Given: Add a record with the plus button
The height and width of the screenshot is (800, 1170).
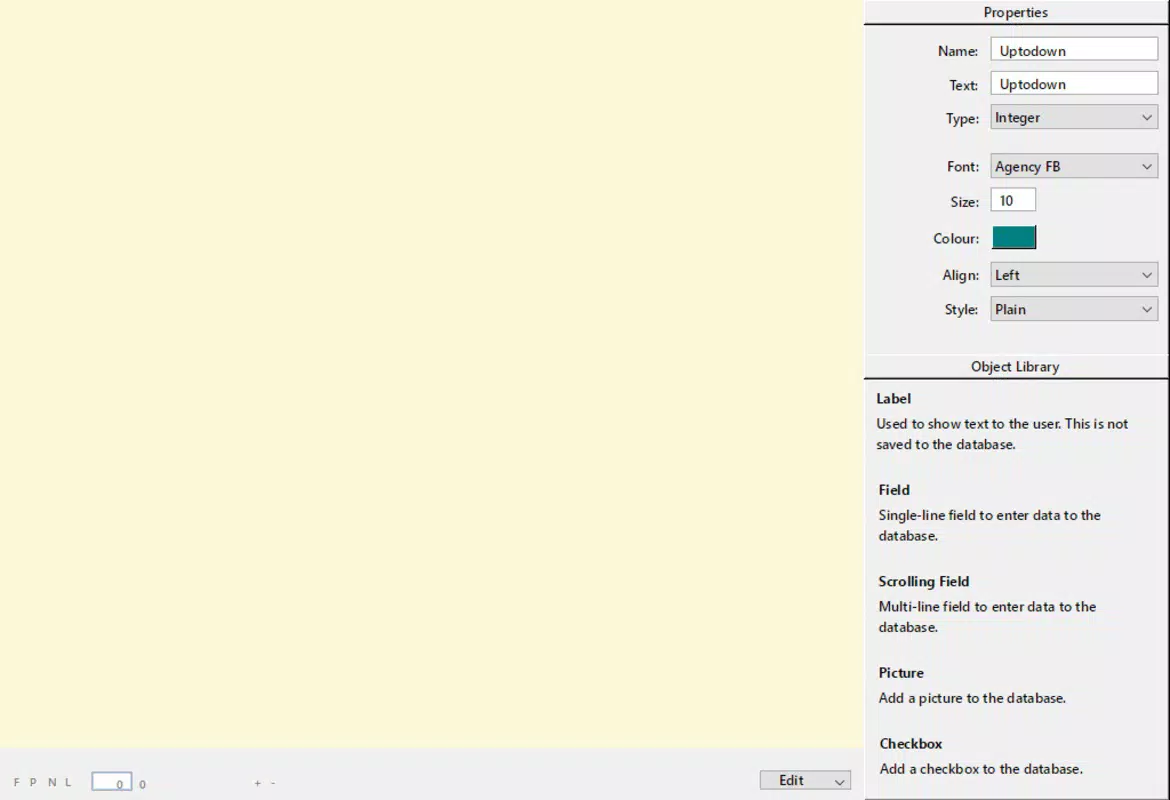Looking at the screenshot, I should 257,783.
